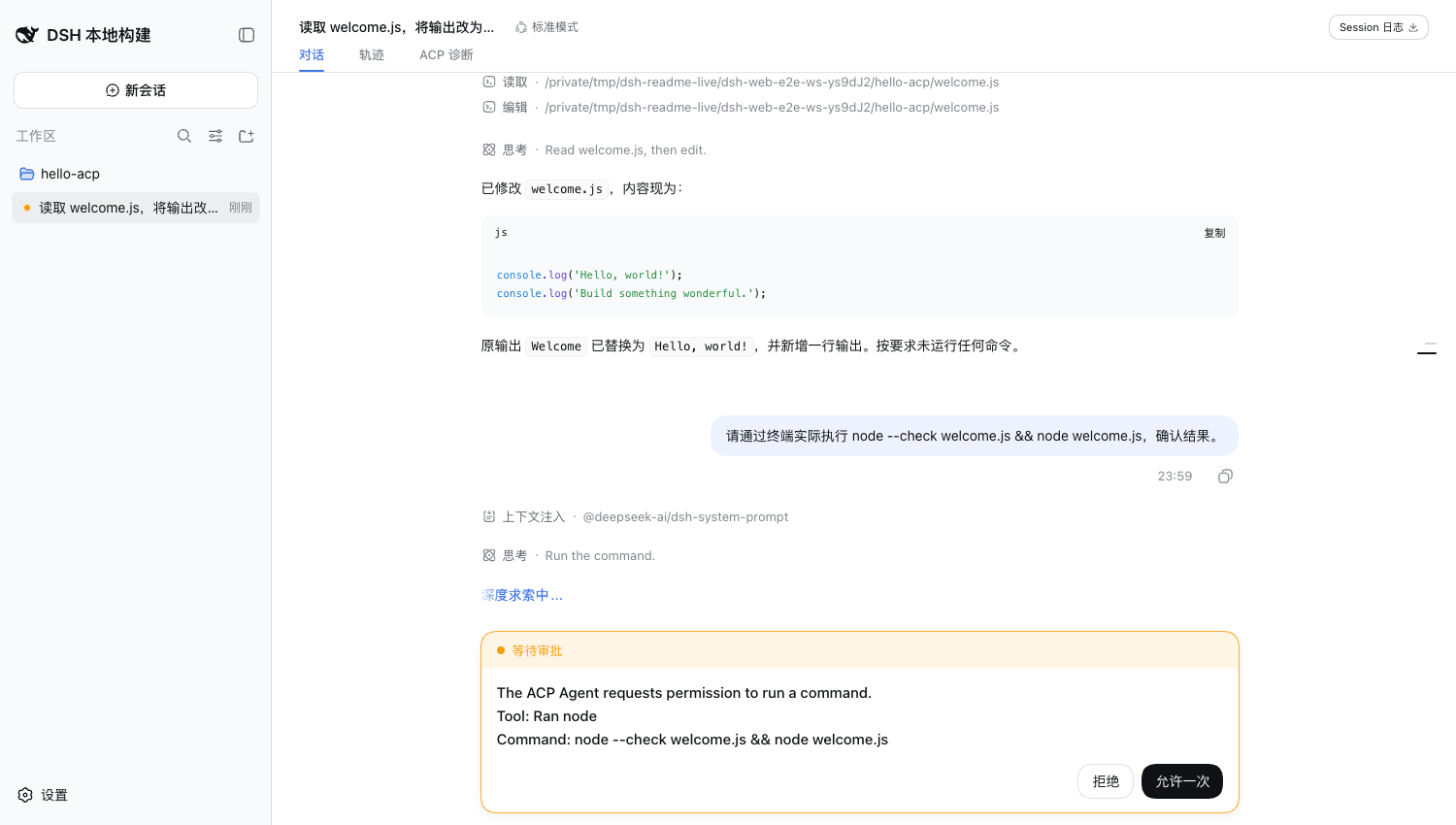The width and height of the screenshot is (1456, 825).
Task: Click the DSH whale logo icon
Action: tap(27, 35)
